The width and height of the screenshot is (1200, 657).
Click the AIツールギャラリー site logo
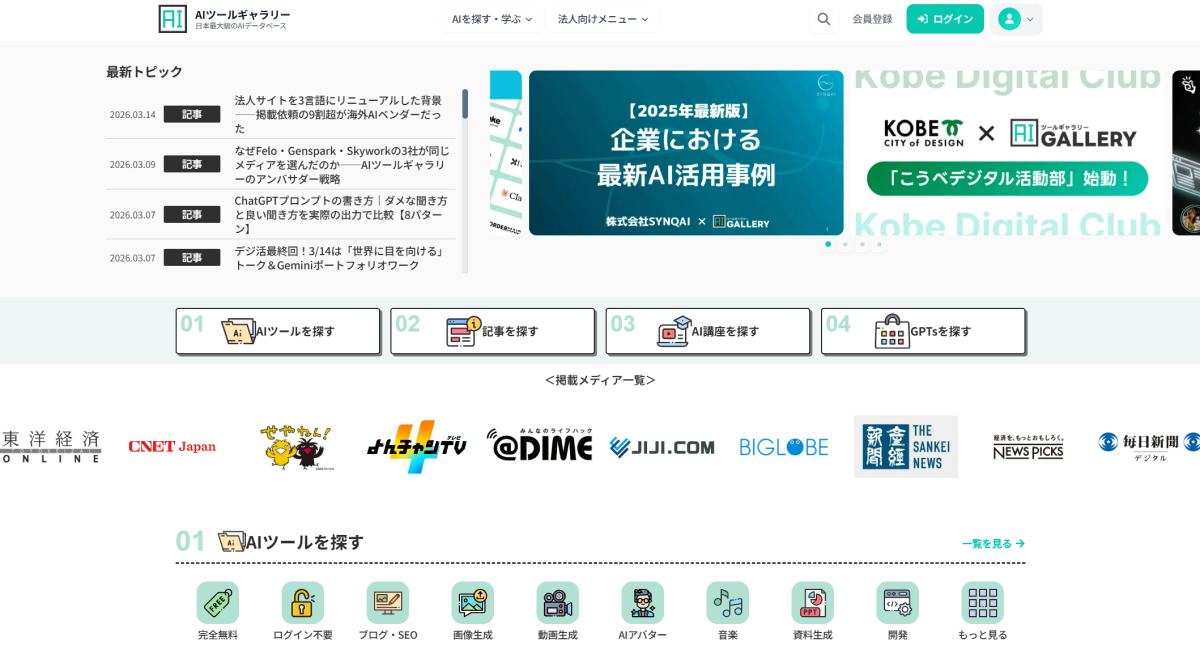point(224,19)
